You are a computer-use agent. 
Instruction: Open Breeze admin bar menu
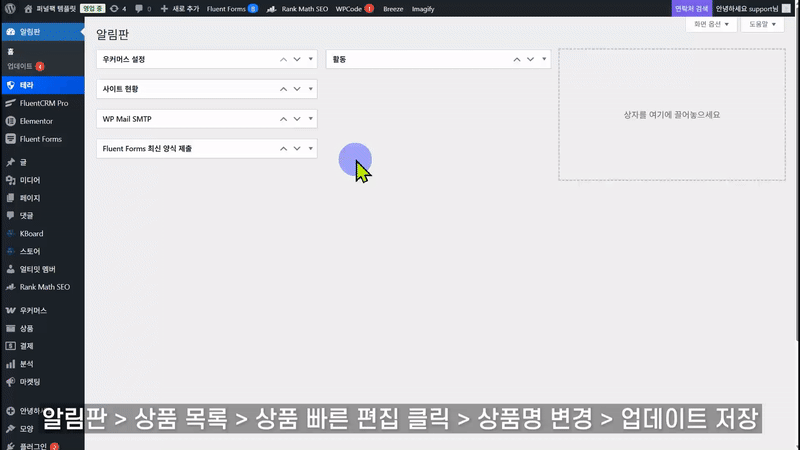[393, 9]
